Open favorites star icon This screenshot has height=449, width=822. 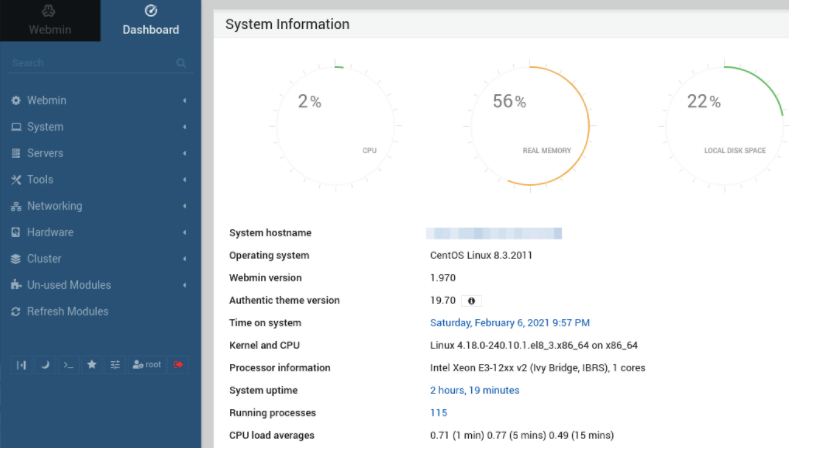coord(92,365)
